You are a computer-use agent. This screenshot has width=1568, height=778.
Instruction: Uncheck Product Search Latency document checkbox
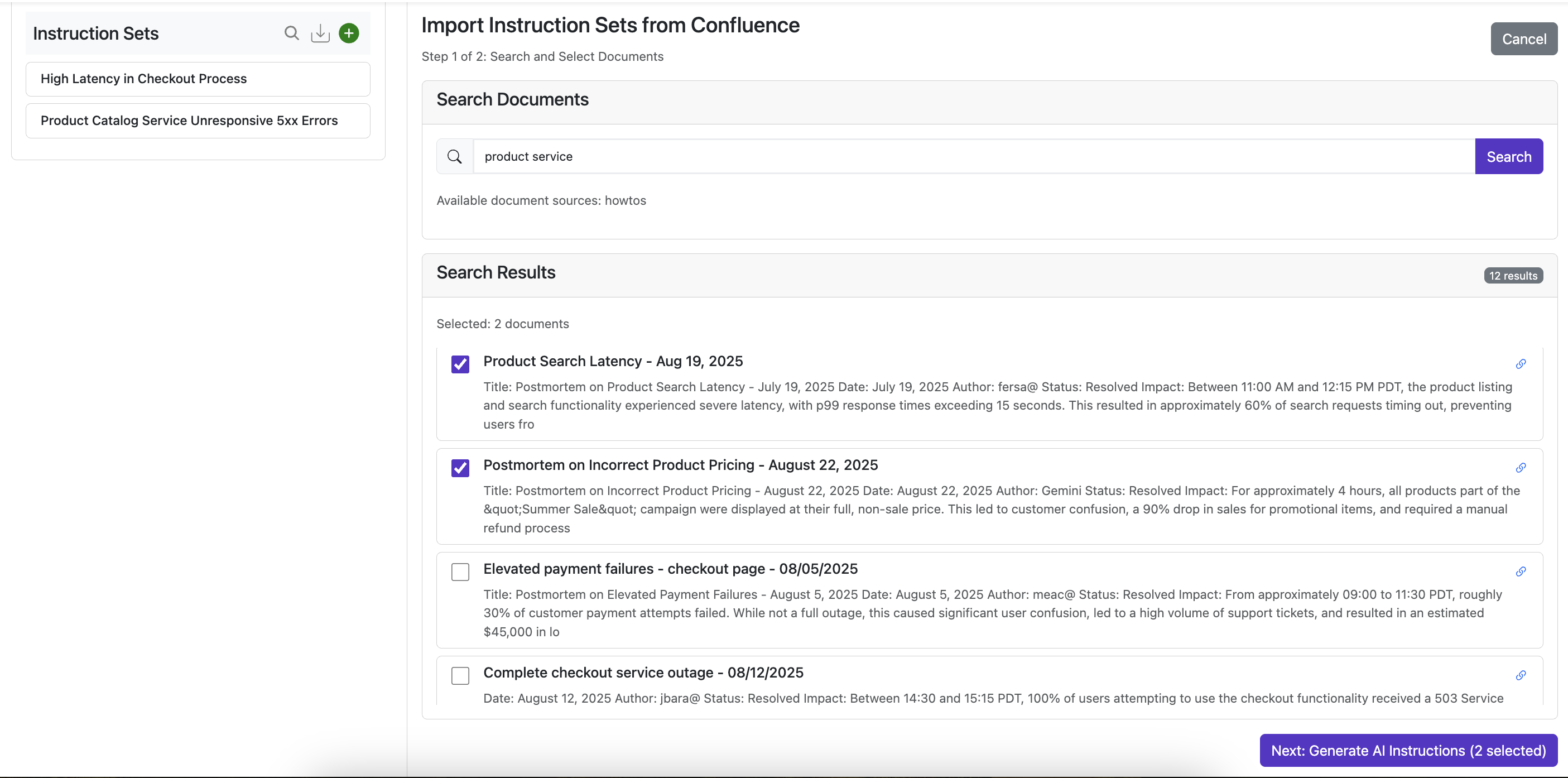pos(460,364)
